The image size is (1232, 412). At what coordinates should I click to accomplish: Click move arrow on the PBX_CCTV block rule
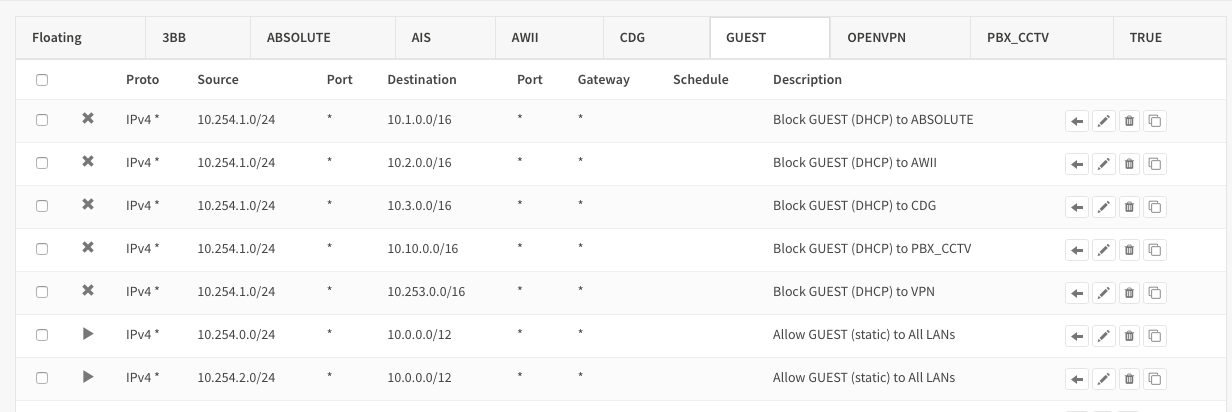click(x=1077, y=250)
